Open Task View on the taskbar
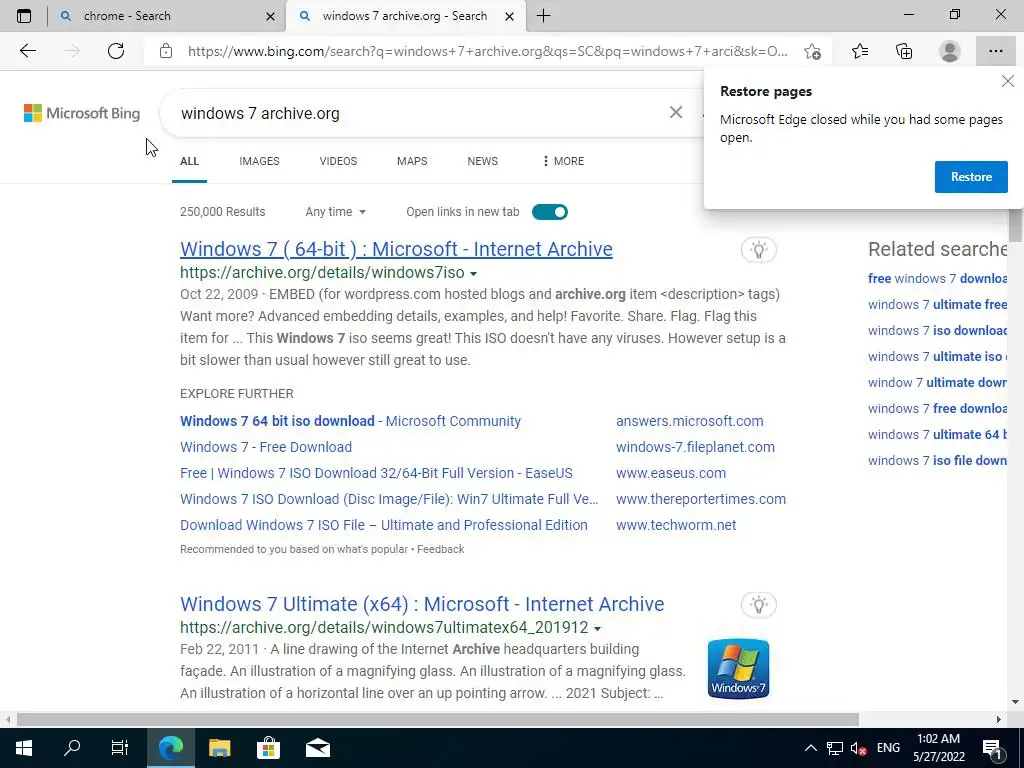1024x768 pixels. [120, 748]
